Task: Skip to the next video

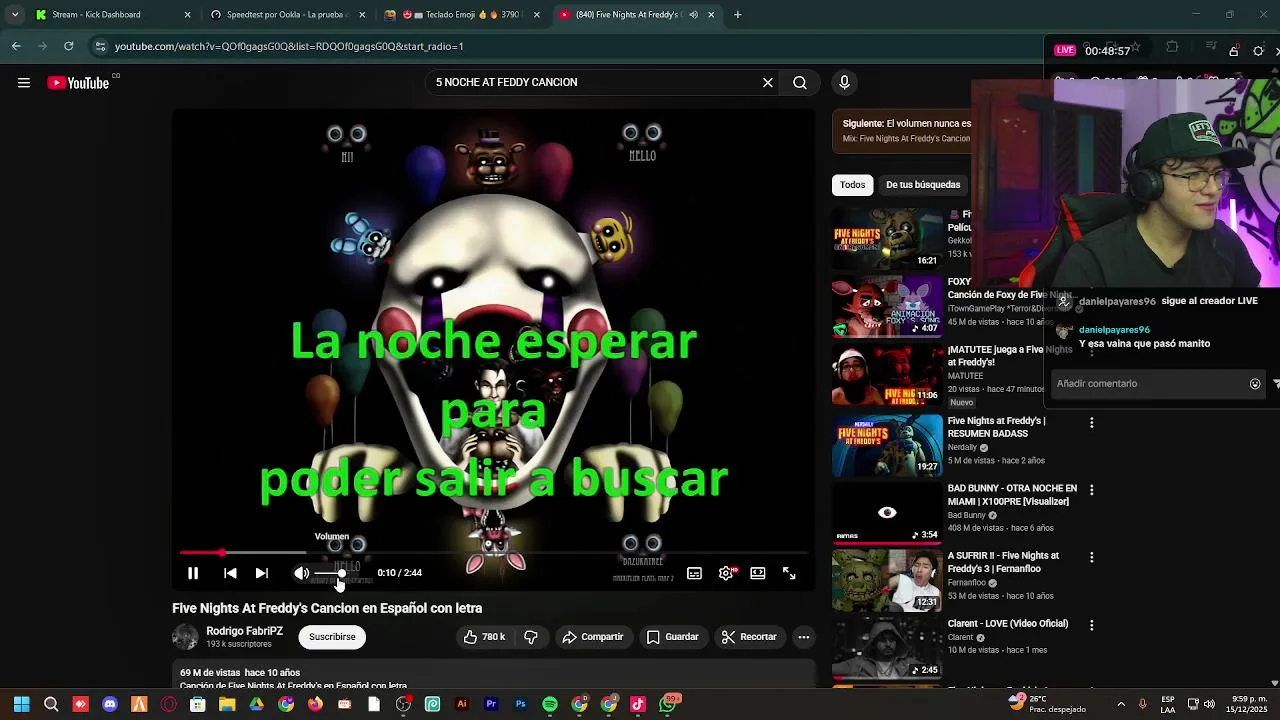Action: tap(261, 573)
